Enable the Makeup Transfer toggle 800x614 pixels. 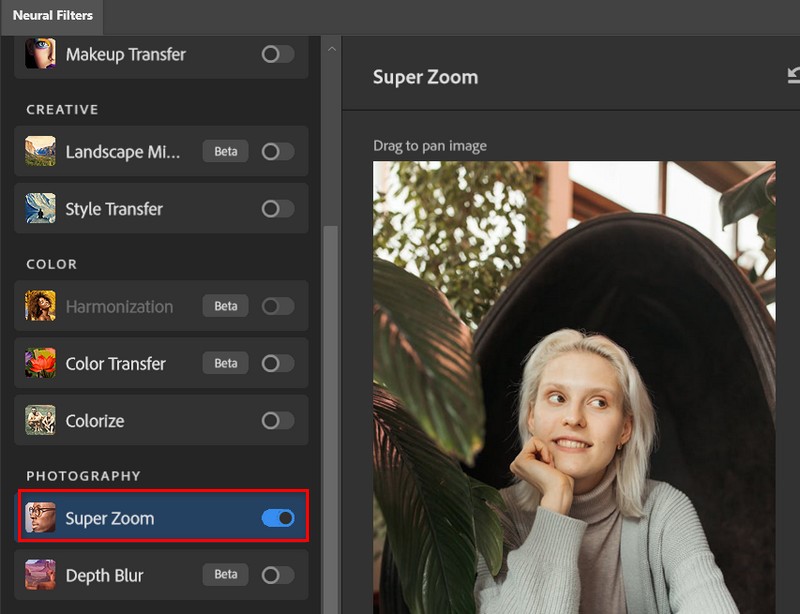278,54
